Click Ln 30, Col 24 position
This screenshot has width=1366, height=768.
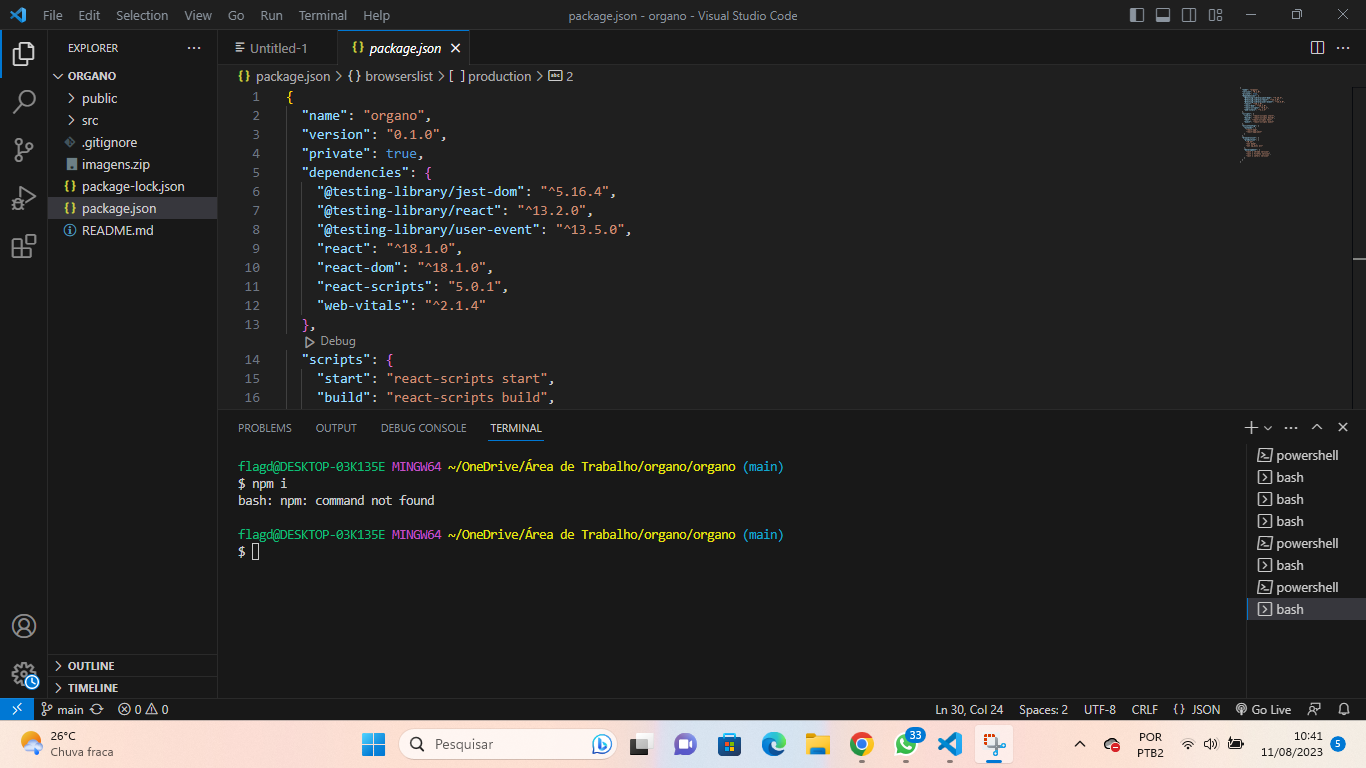[969, 709]
